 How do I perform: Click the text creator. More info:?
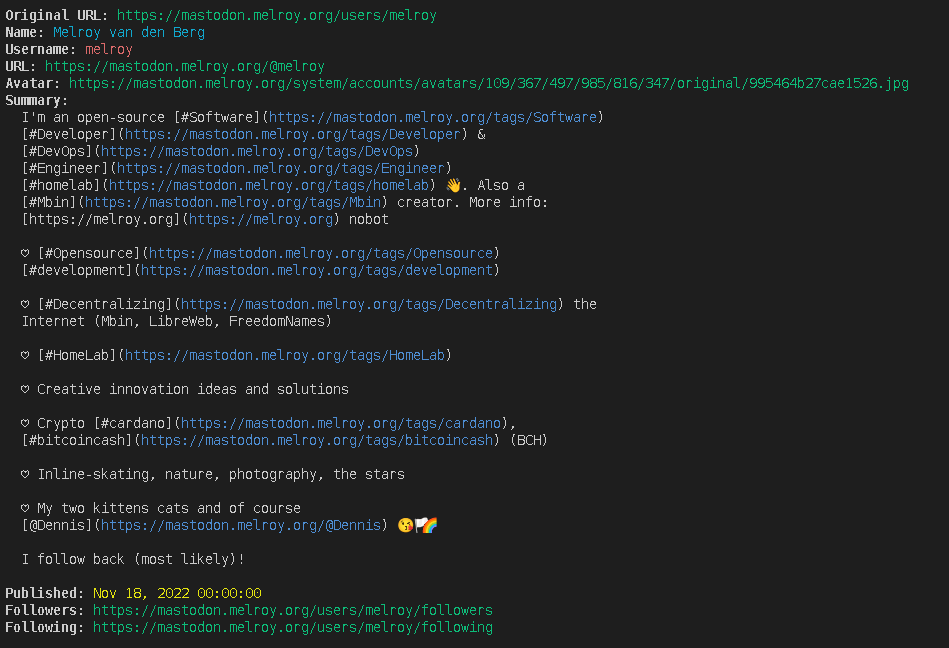473,201
